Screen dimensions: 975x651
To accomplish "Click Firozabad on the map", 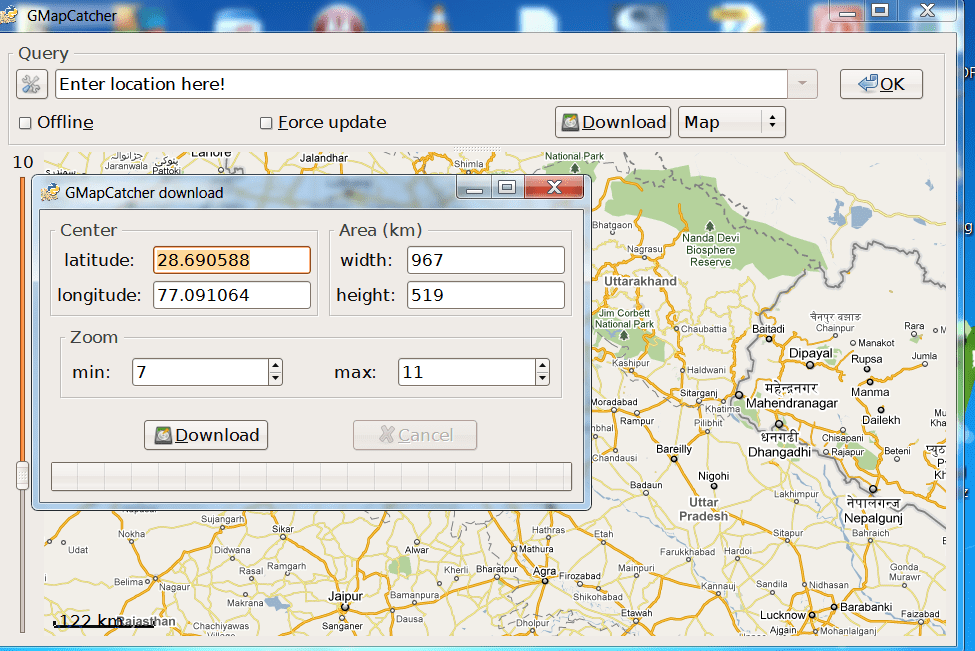I will point(580,576).
